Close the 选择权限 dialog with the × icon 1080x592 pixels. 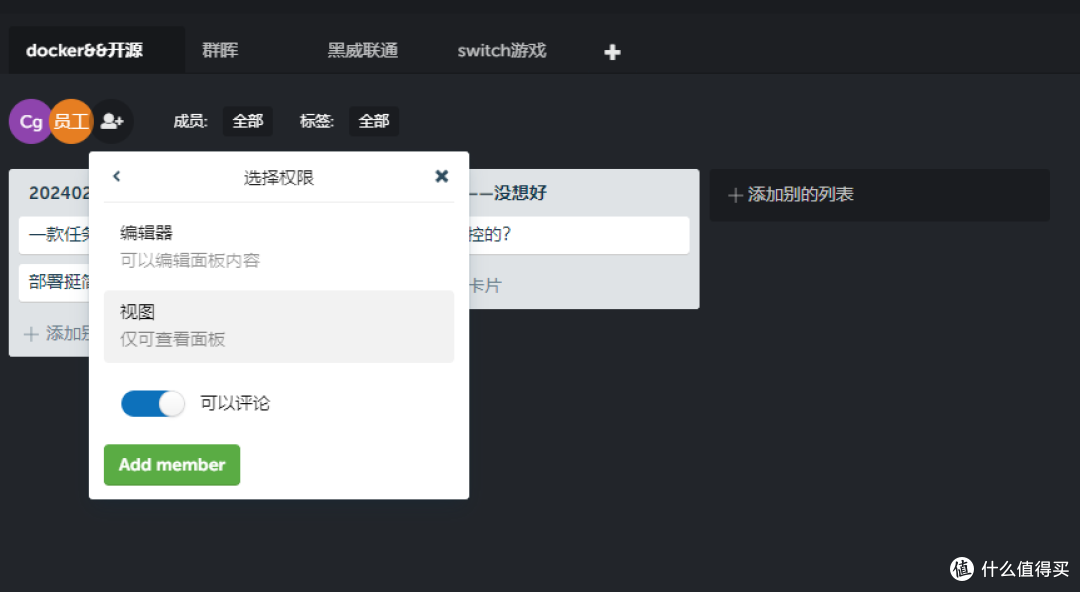pos(441,175)
